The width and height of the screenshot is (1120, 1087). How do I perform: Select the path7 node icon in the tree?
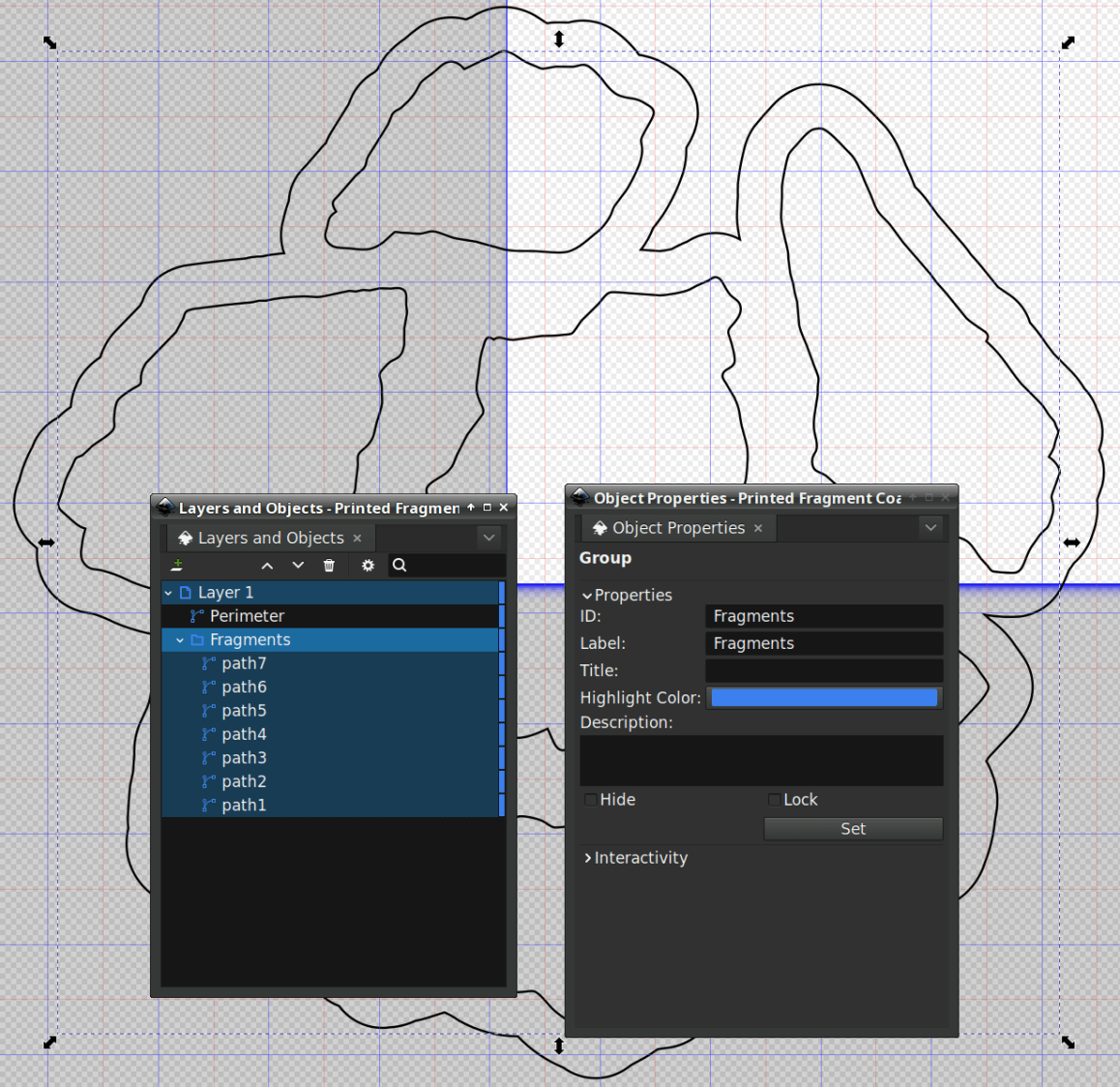click(x=207, y=663)
